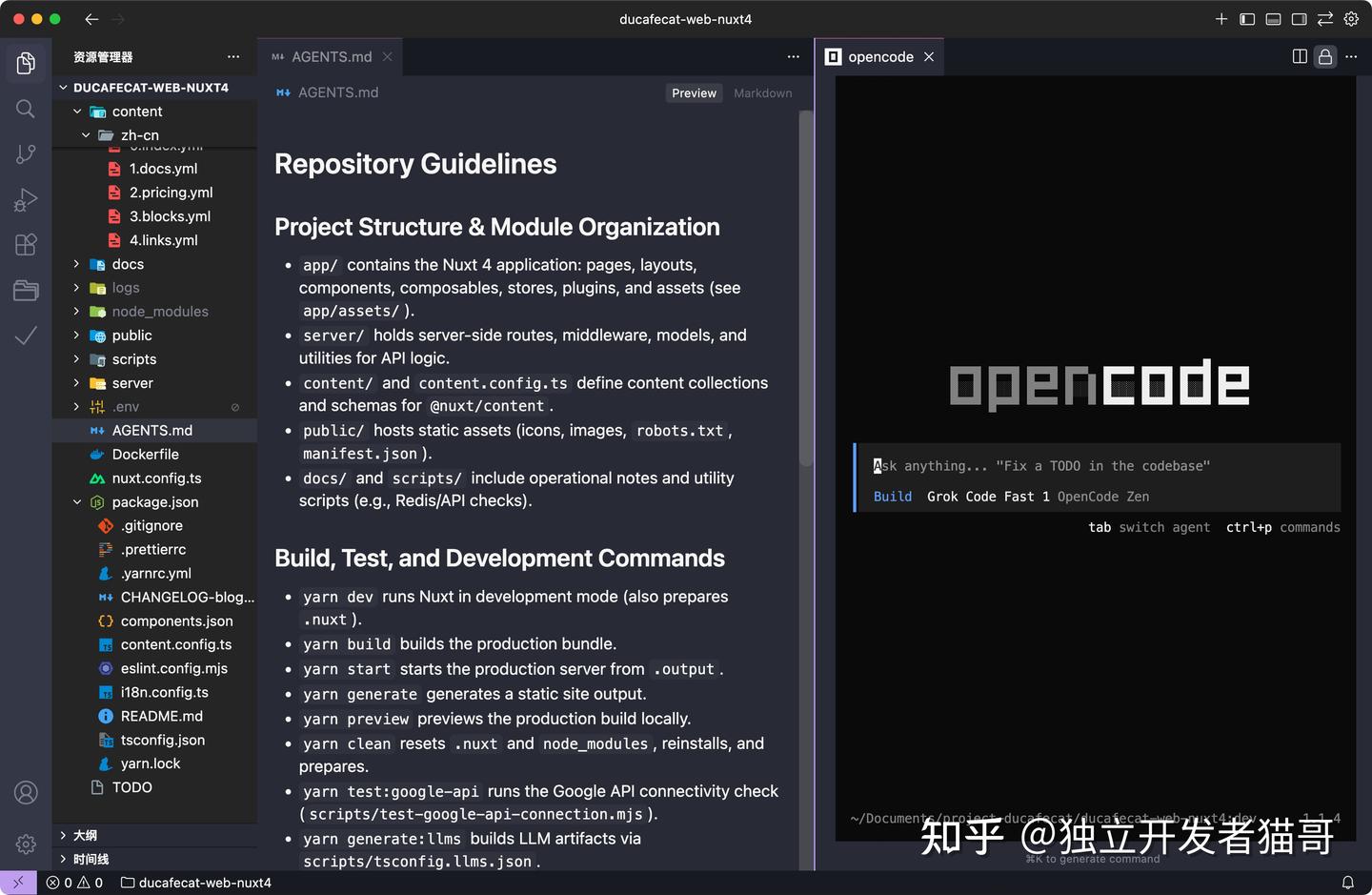This screenshot has height=895, width=1372.
Task: Click the split editor icon in opencode panel
Action: [1299, 56]
